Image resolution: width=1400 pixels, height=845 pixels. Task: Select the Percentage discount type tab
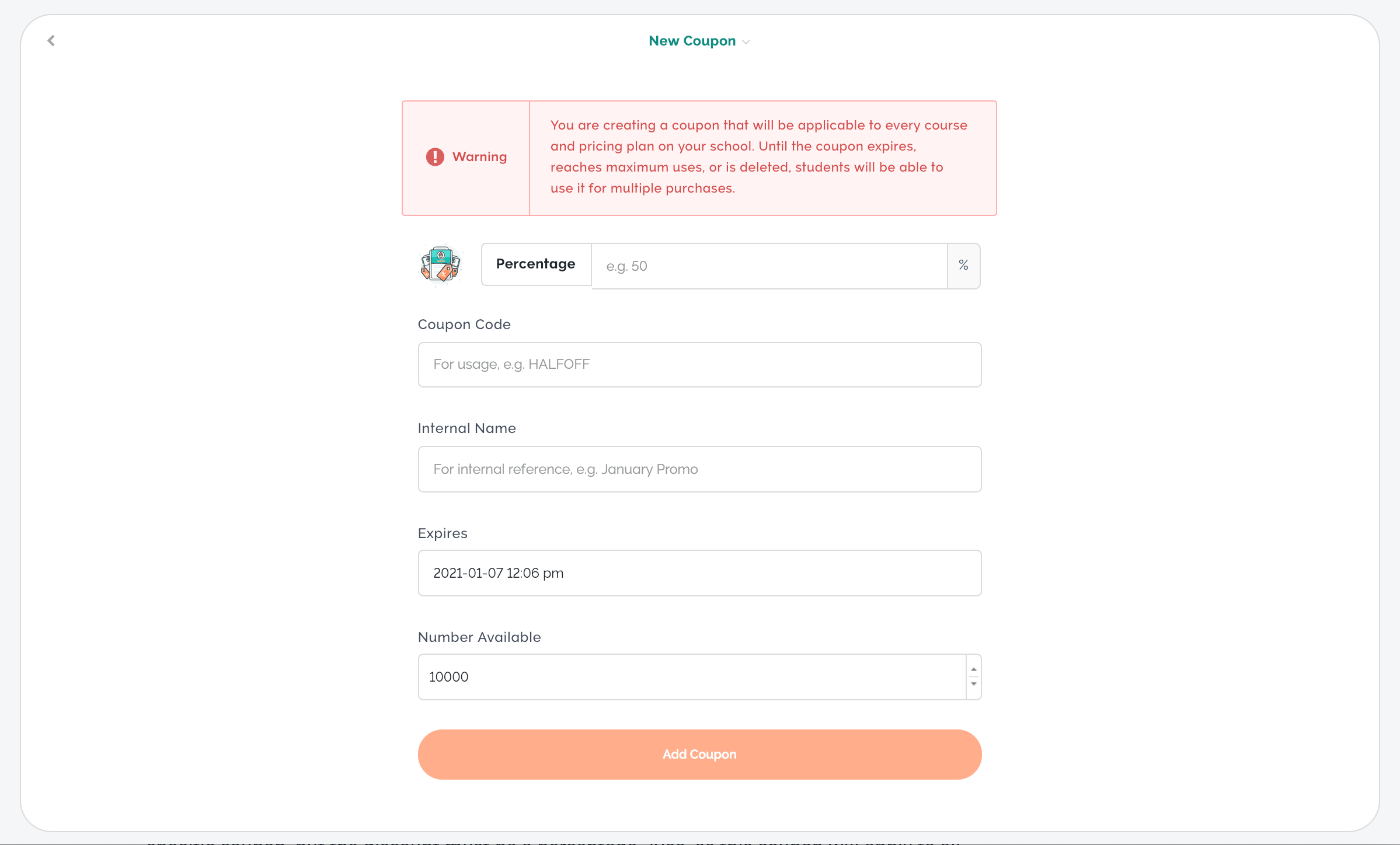coord(536,263)
